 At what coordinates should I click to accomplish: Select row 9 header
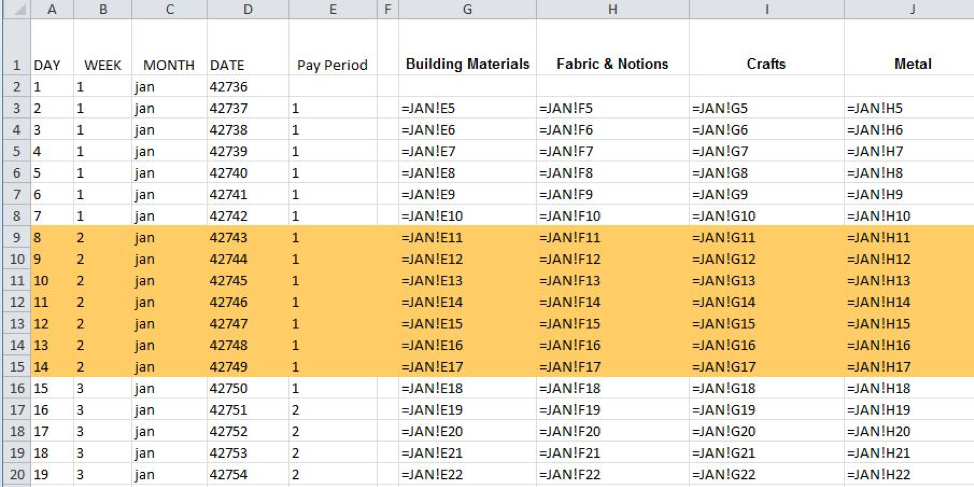point(17,237)
